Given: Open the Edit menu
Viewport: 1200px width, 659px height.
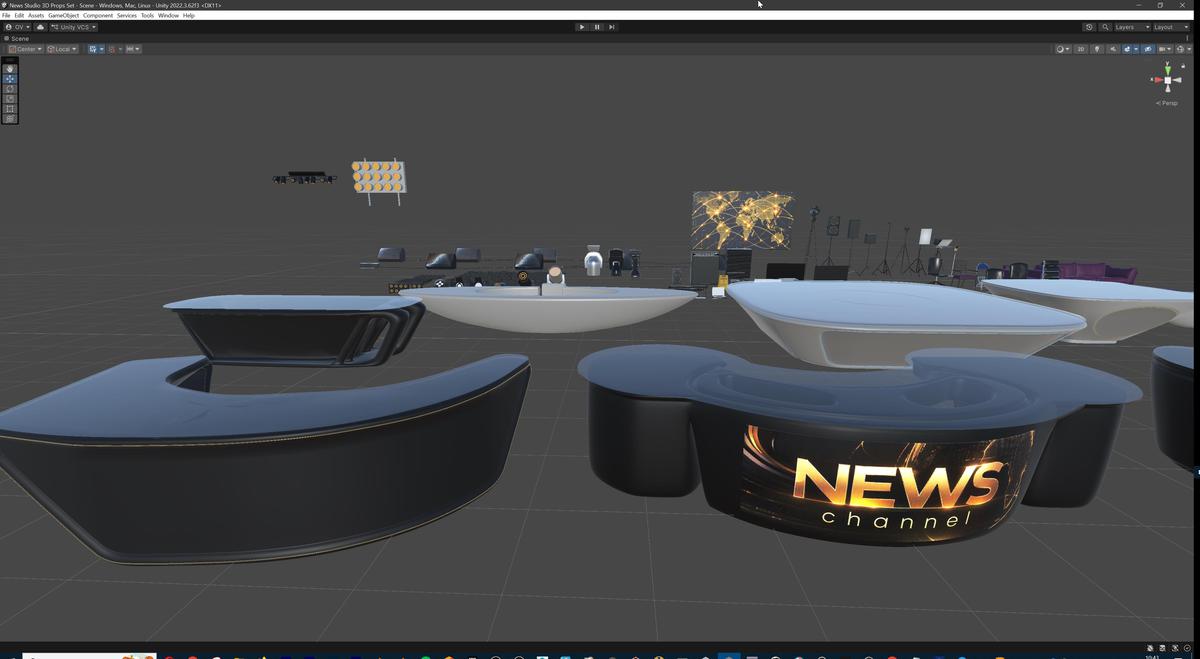Looking at the screenshot, I should pos(19,15).
